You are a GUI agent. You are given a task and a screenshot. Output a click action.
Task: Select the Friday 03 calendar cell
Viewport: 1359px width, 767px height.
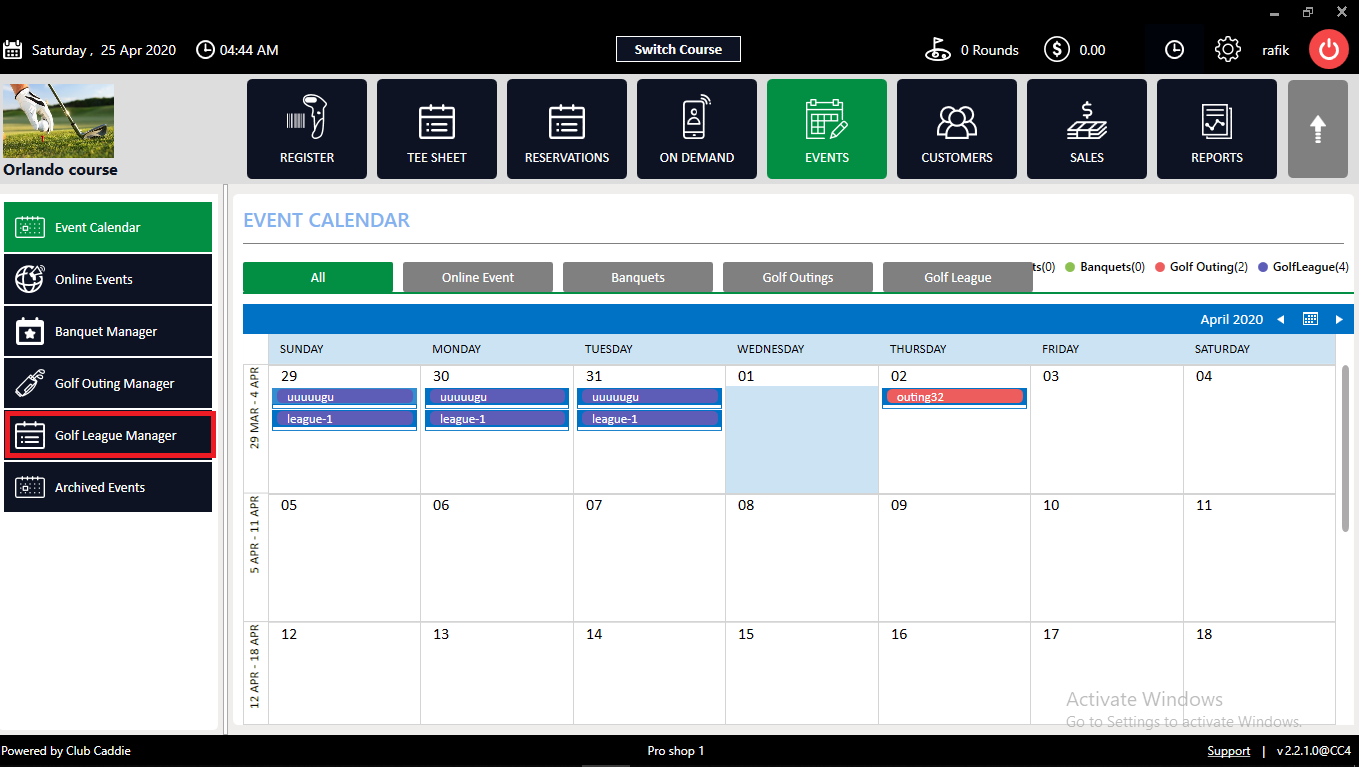1107,430
